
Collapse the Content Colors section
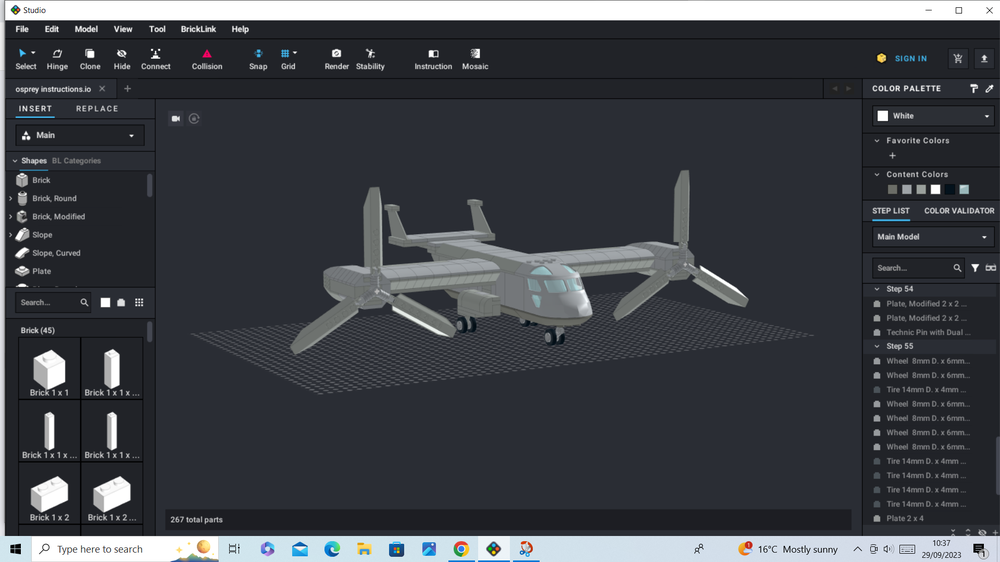coord(877,175)
